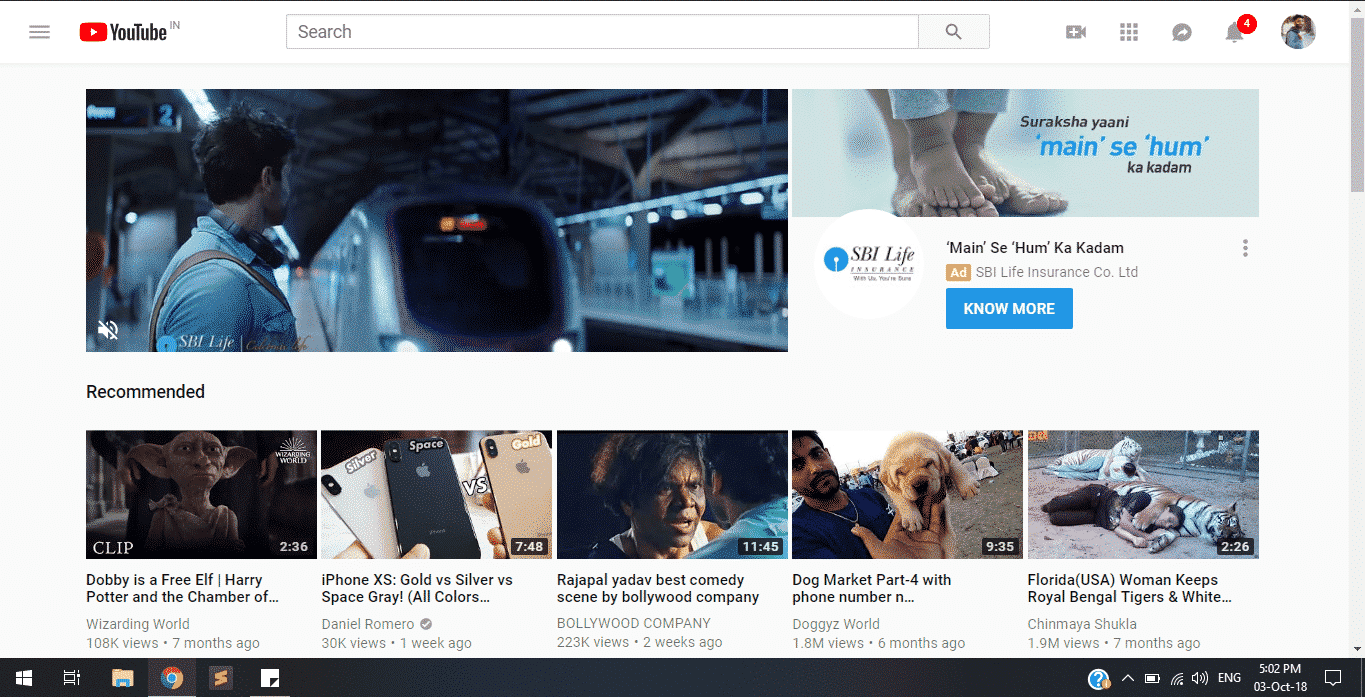Open the Windows Start menu
Screen dimensions: 1365x697
point(23,678)
